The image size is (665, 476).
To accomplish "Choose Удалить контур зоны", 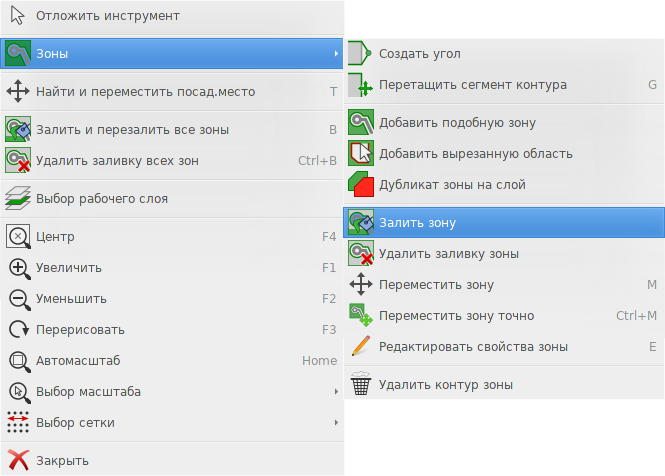I will [x=504, y=384].
